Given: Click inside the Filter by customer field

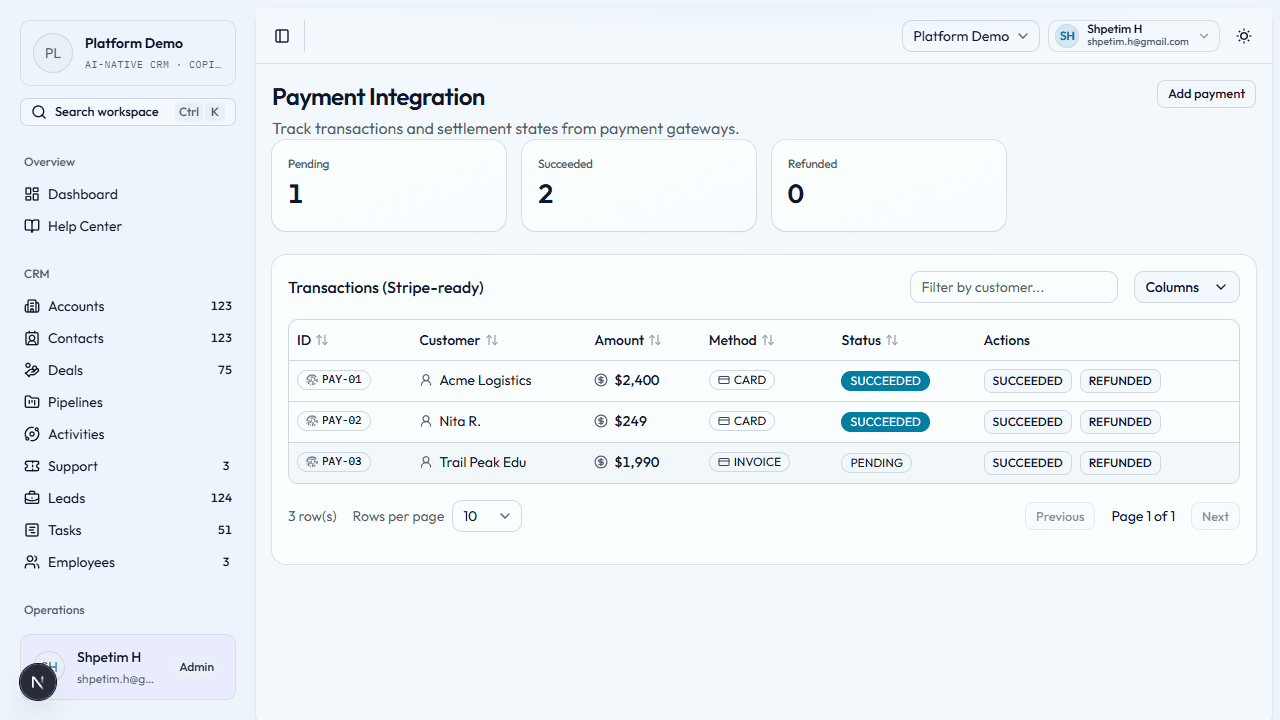Looking at the screenshot, I should (x=1013, y=287).
